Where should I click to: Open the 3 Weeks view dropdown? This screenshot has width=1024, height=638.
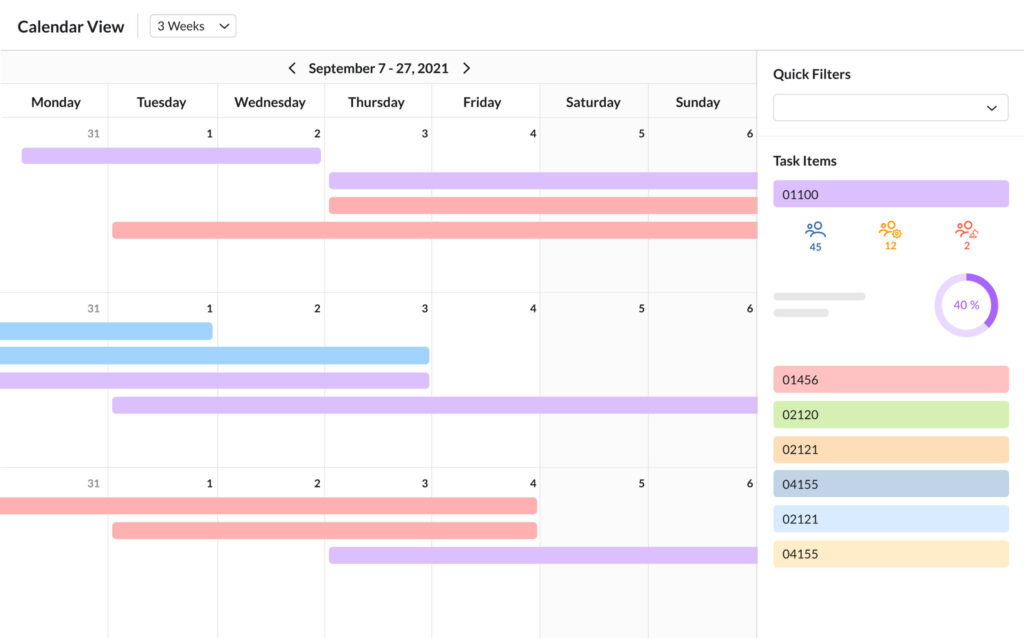coord(192,25)
